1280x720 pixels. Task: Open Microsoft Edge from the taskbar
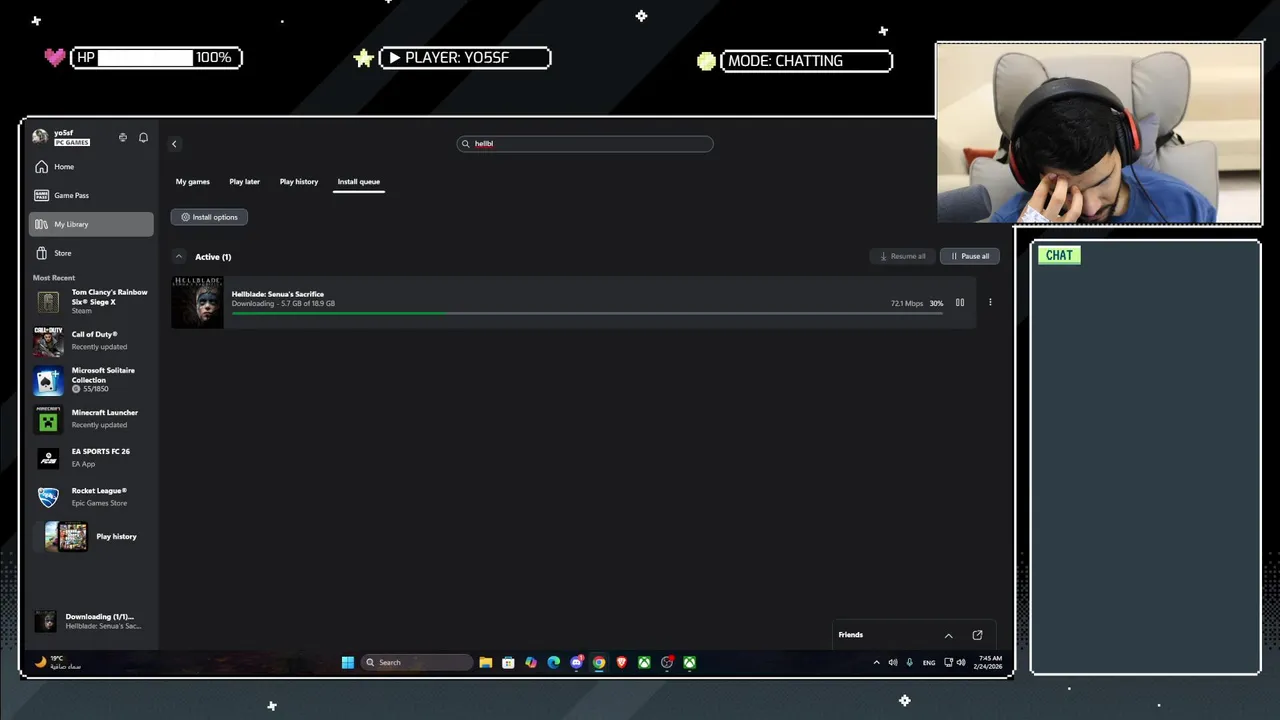[x=554, y=662]
